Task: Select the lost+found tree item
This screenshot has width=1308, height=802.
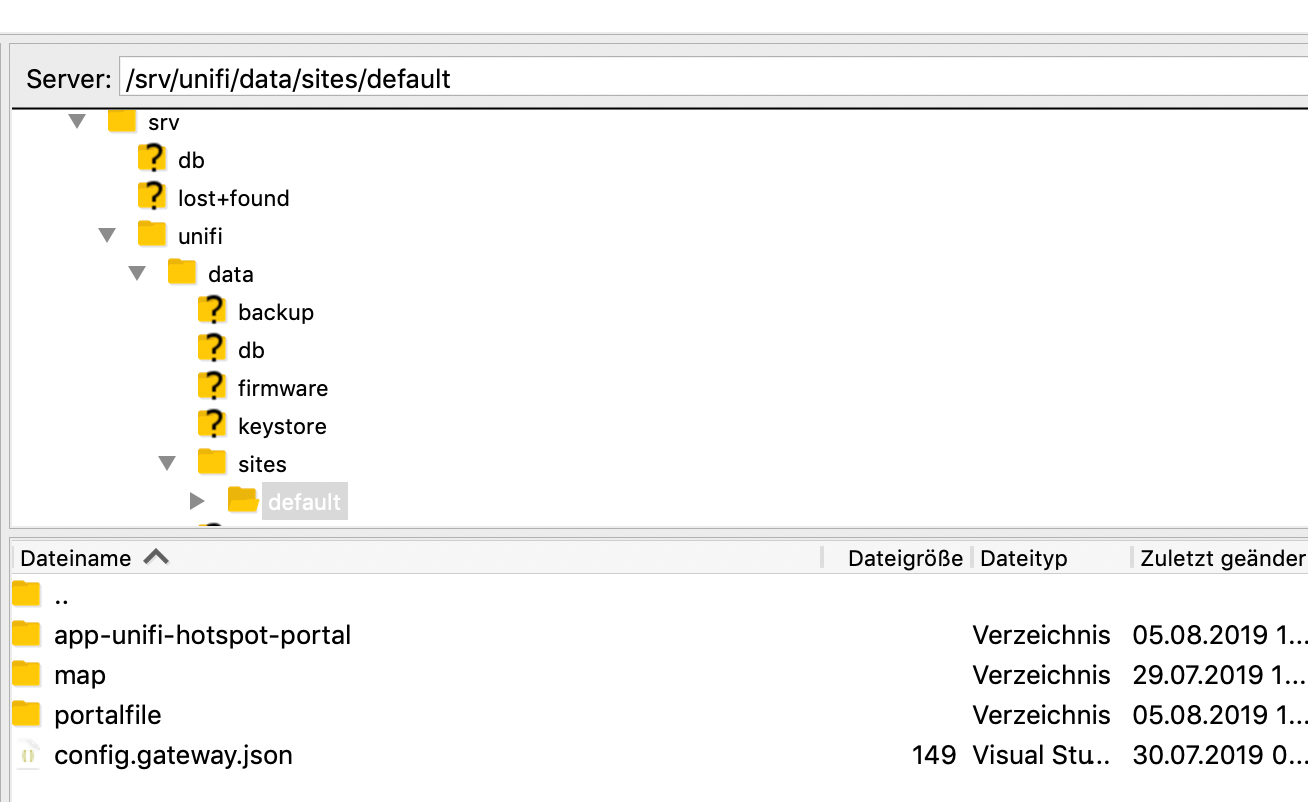Action: 233,198
